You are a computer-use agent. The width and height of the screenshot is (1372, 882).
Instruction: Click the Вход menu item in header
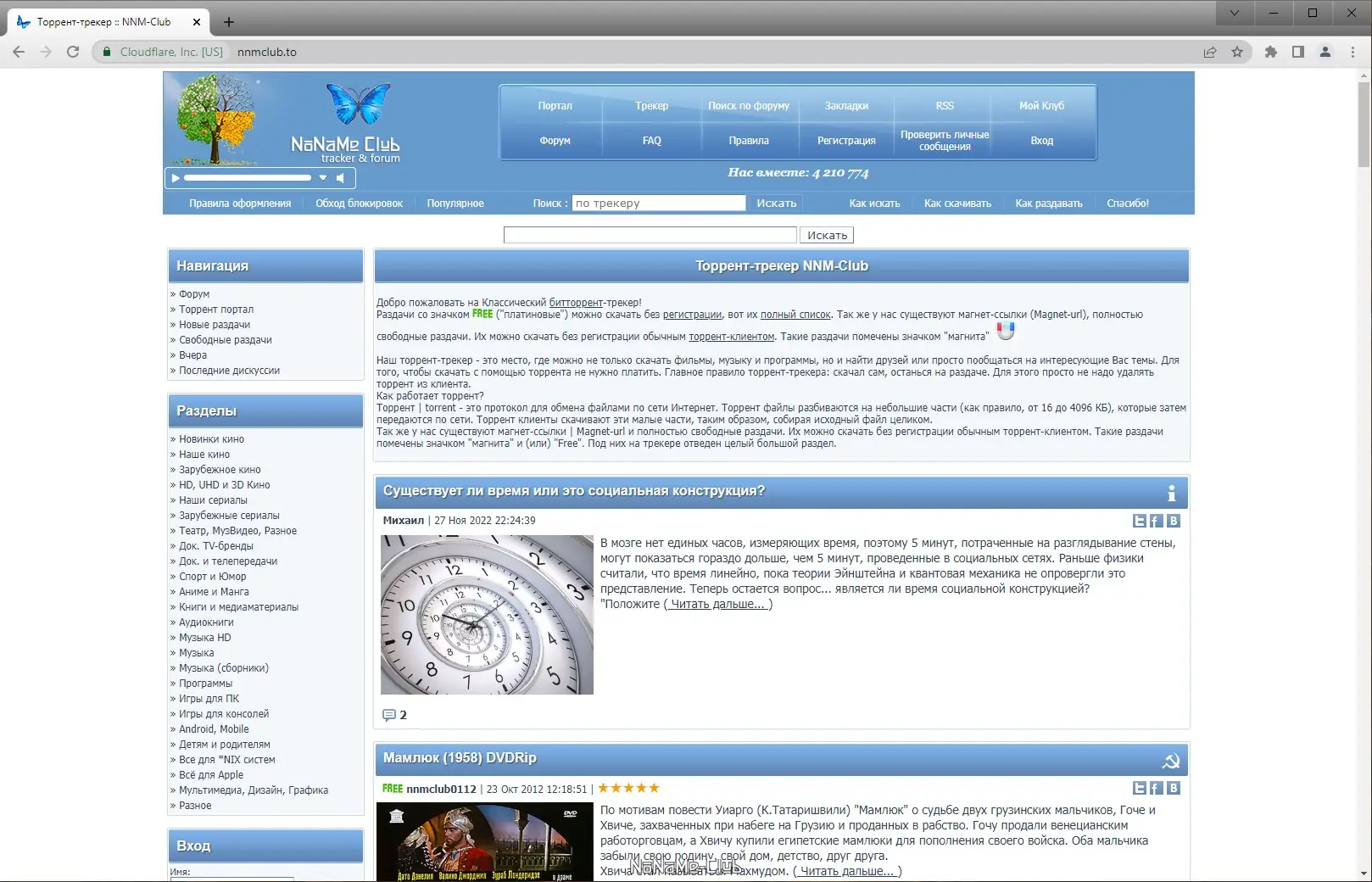pyautogui.click(x=1041, y=141)
